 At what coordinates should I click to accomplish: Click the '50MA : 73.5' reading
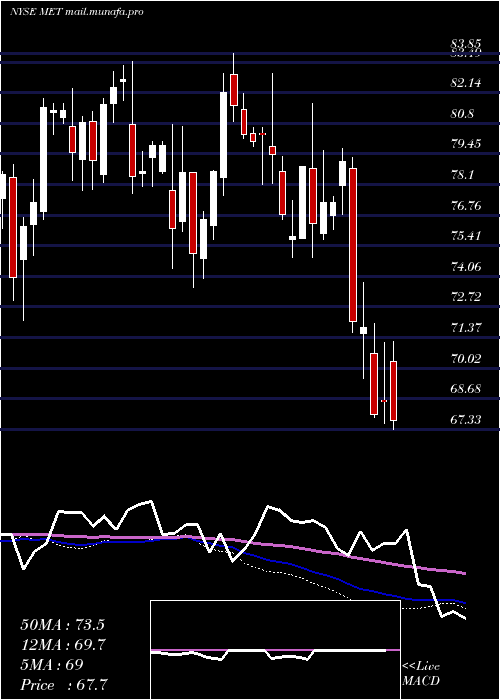pos(62,625)
